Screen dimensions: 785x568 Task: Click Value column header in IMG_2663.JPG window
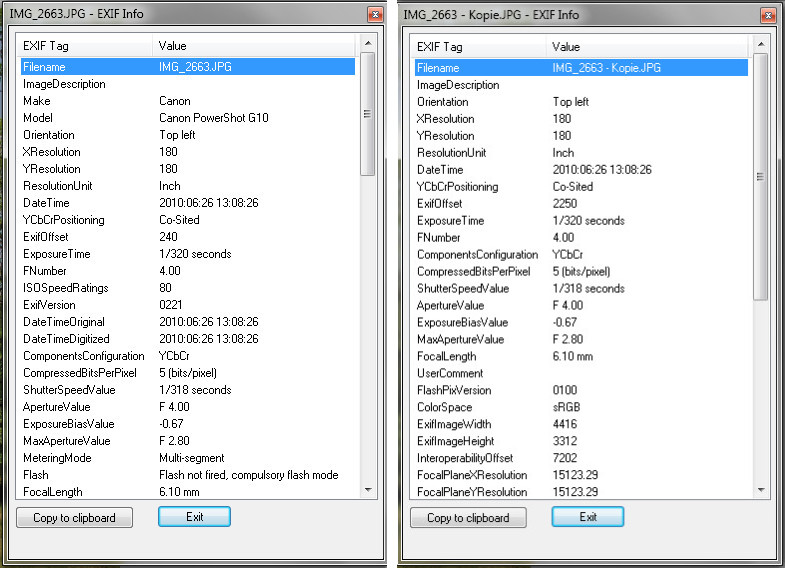pos(254,46)
